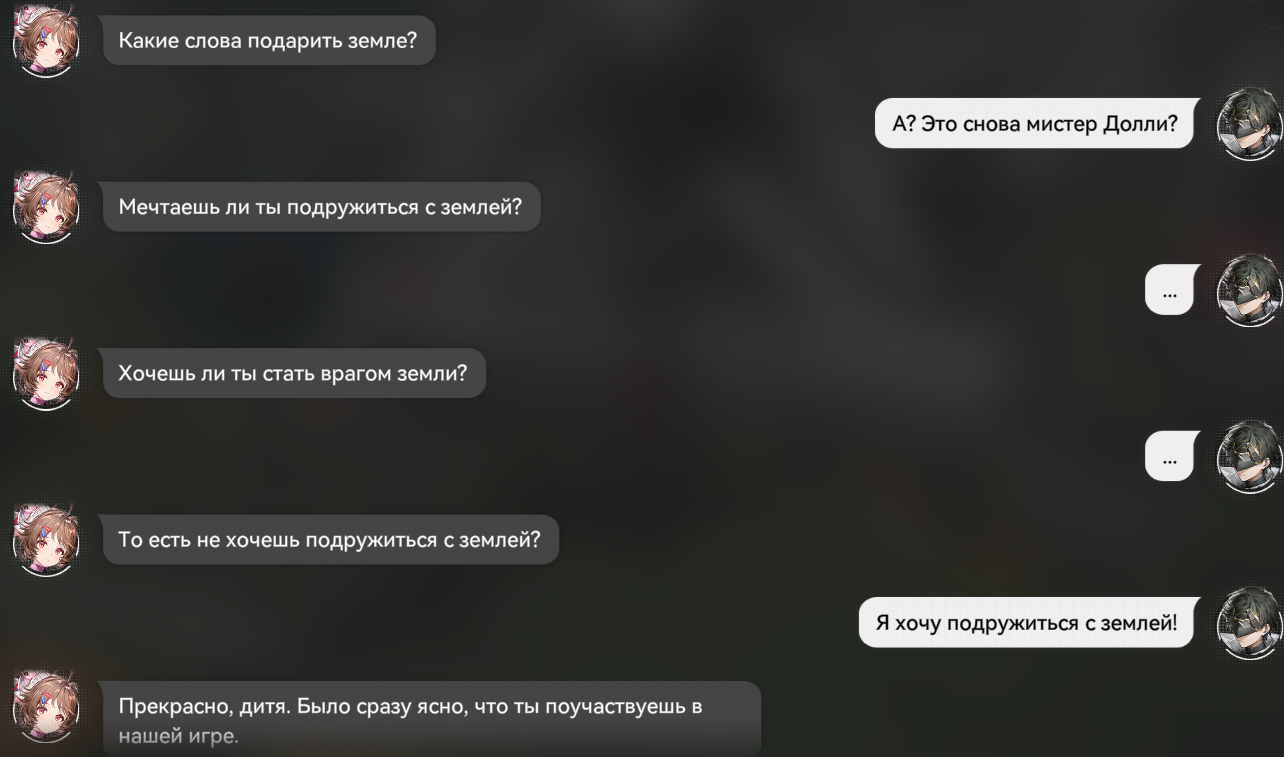The image size is (1284, 757).
Task: Select message "Хочешь ли ты стать врагом земли?"
Action: point(294,373)
